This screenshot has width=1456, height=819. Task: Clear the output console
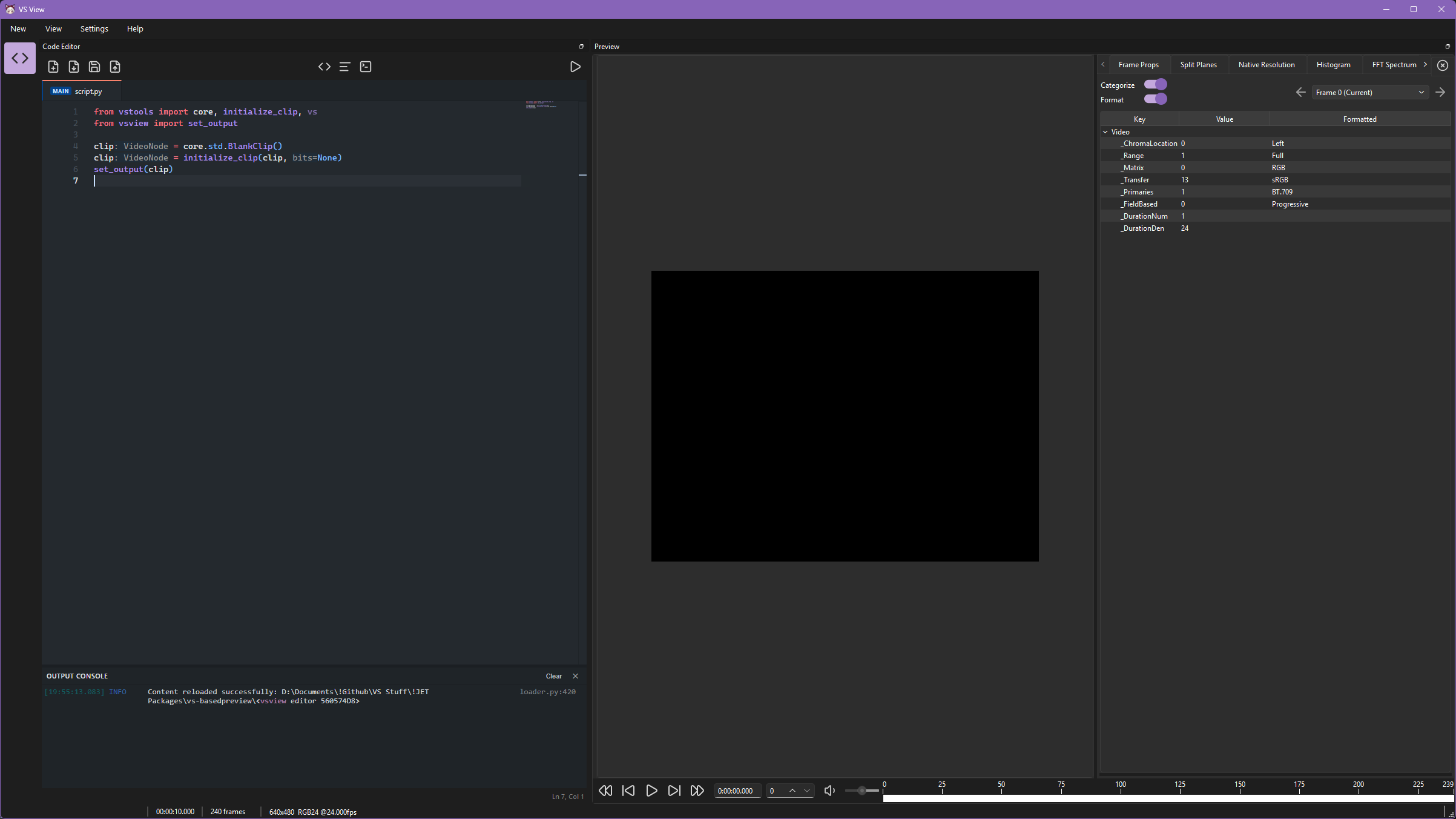(x=554, y=676)
